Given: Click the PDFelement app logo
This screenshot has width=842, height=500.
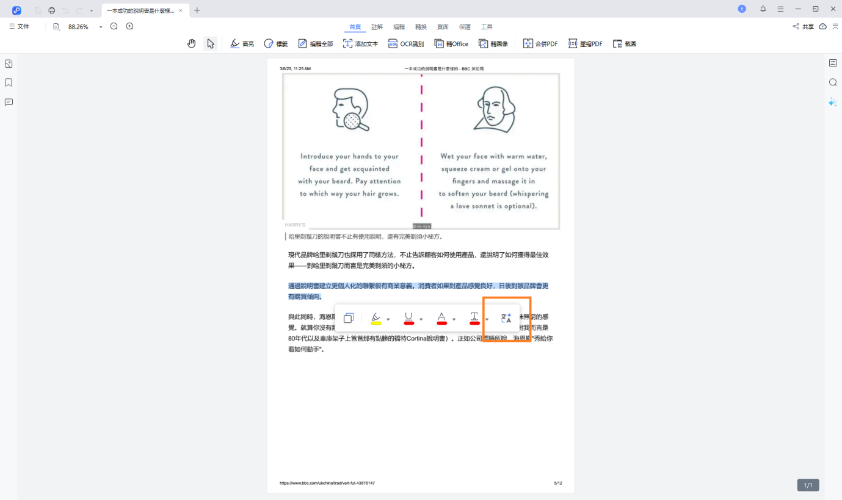Looking at the screenshot, I should point(16,10).
